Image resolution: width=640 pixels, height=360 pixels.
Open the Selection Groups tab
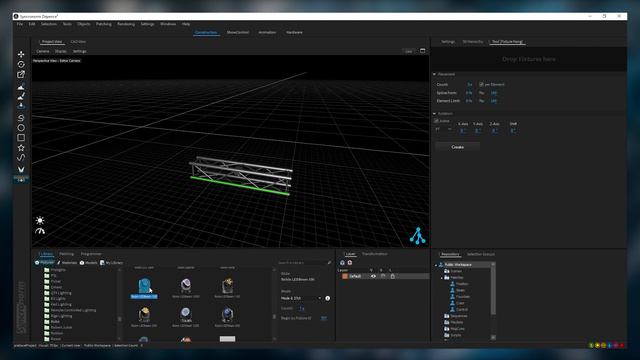480,254
